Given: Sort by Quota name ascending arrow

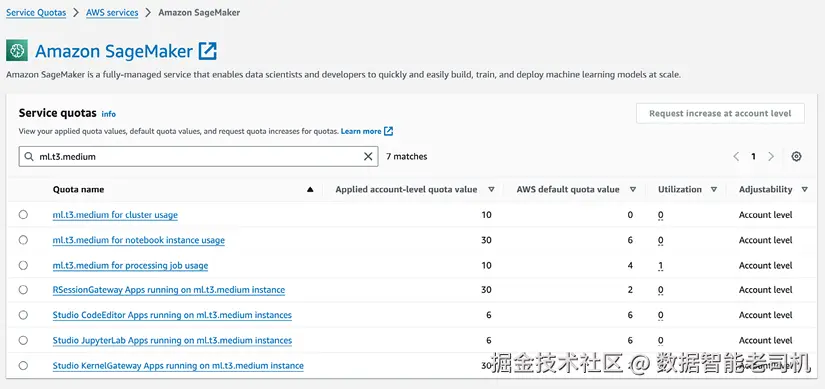Looking at the screenshot, I should pyautogui.click(x=310, y=189).
